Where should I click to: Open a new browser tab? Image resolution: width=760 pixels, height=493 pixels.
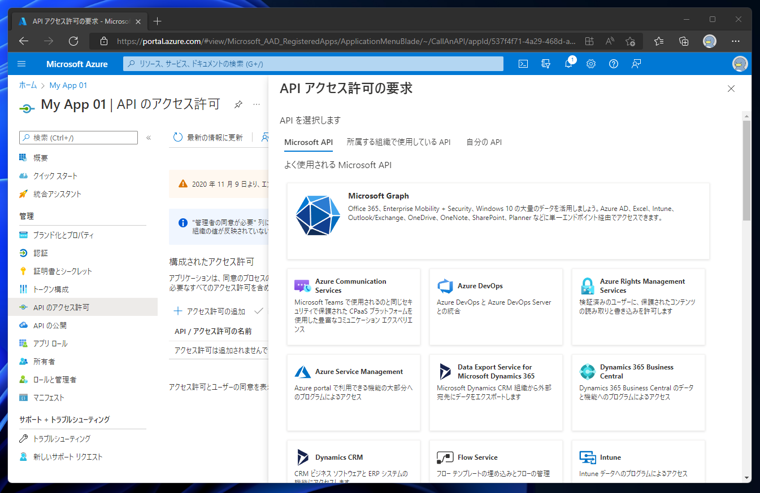[157, 21]
